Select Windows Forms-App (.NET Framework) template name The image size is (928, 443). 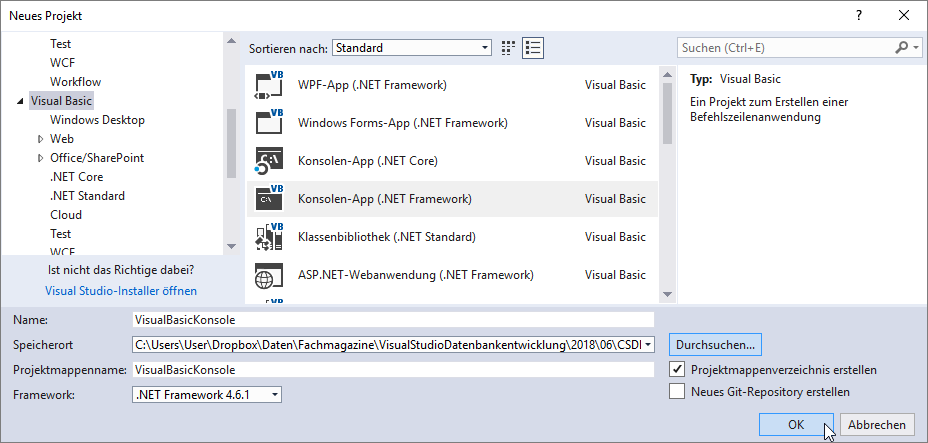(x=402, y=122)
